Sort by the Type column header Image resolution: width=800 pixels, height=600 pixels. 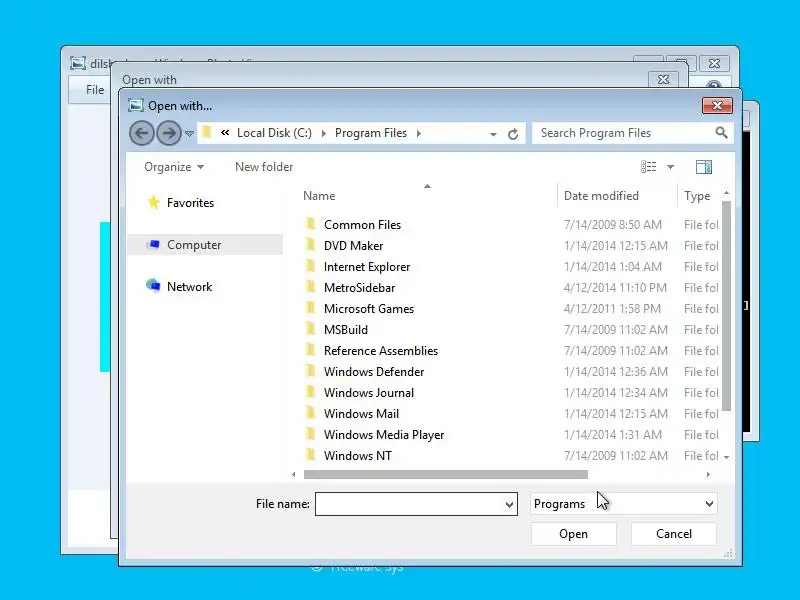point(697,196)
